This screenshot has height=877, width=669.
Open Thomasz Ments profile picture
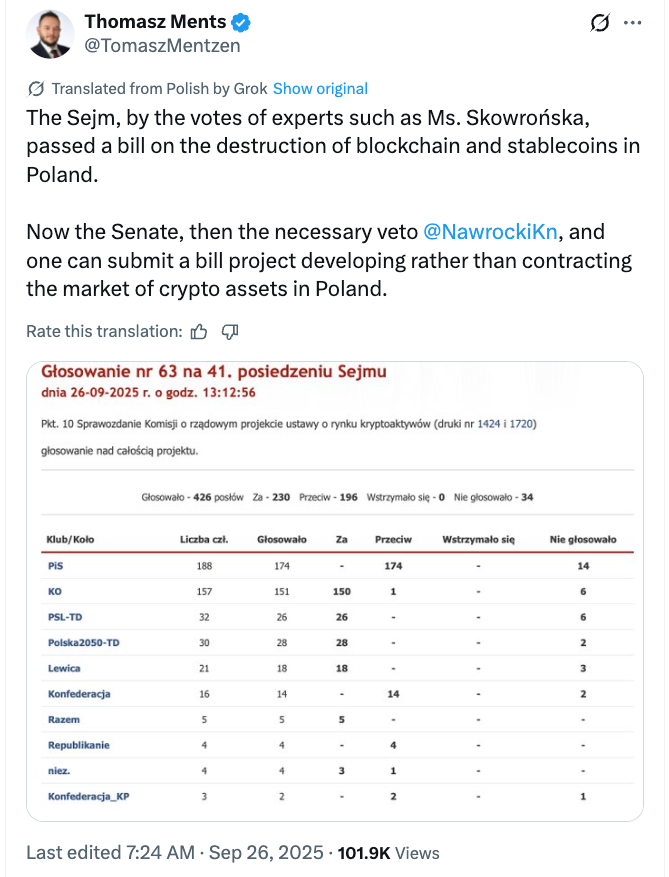pyautogui.click(x=49, y=34)
